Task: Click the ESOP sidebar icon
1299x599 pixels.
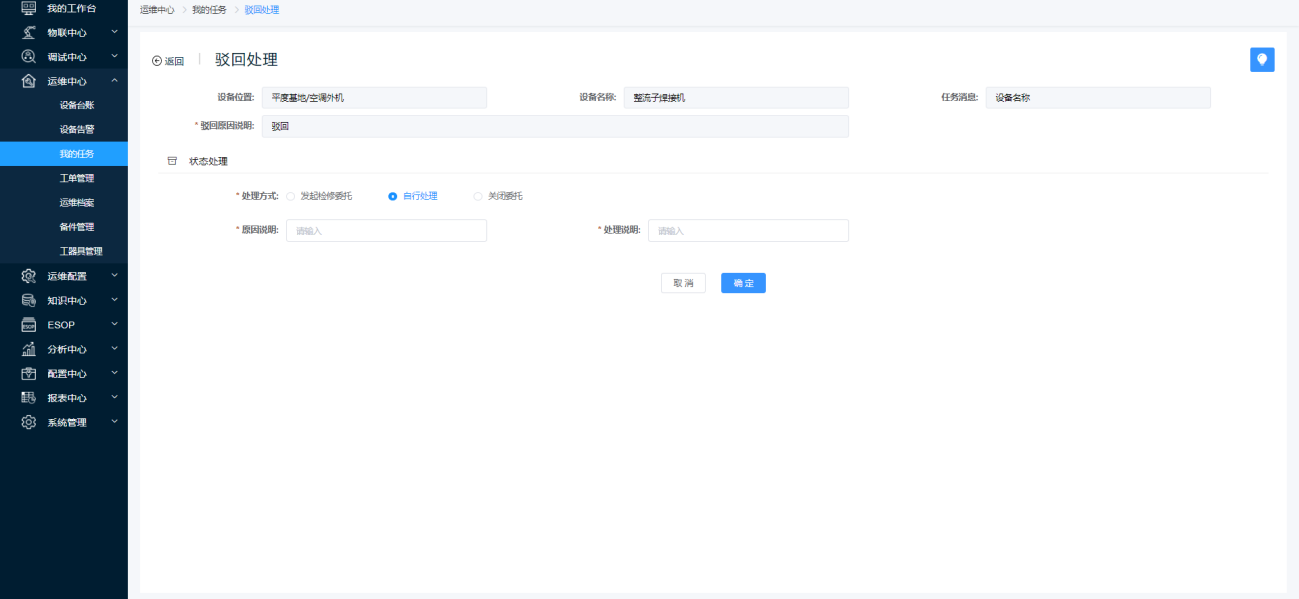Action: tap(29, 325)
